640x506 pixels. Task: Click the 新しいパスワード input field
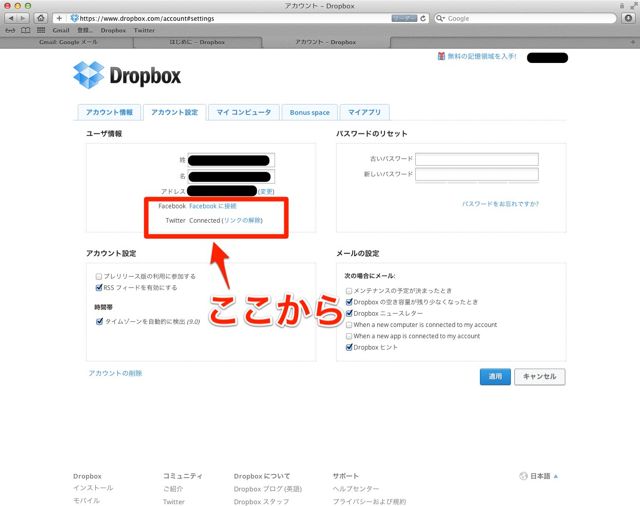477,174
